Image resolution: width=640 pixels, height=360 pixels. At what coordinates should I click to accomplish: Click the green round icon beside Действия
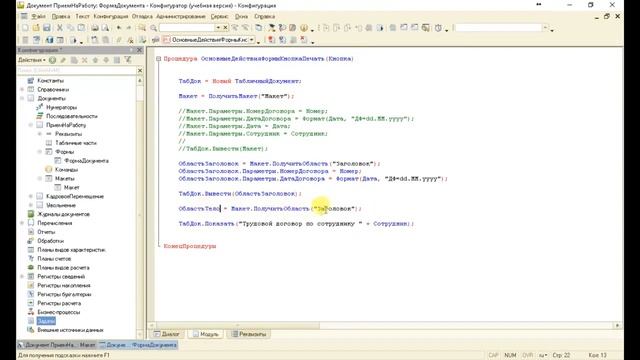[52, 60]
